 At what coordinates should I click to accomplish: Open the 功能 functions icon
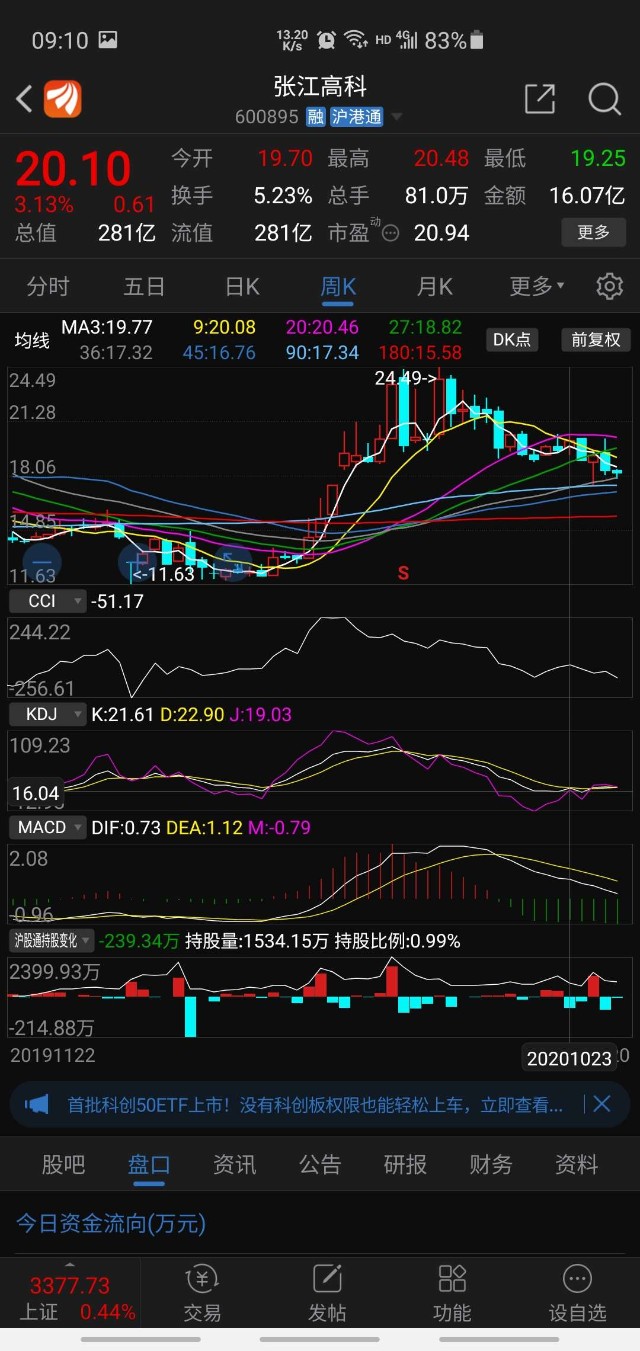pyautogui.click(x=452, y=1292)
